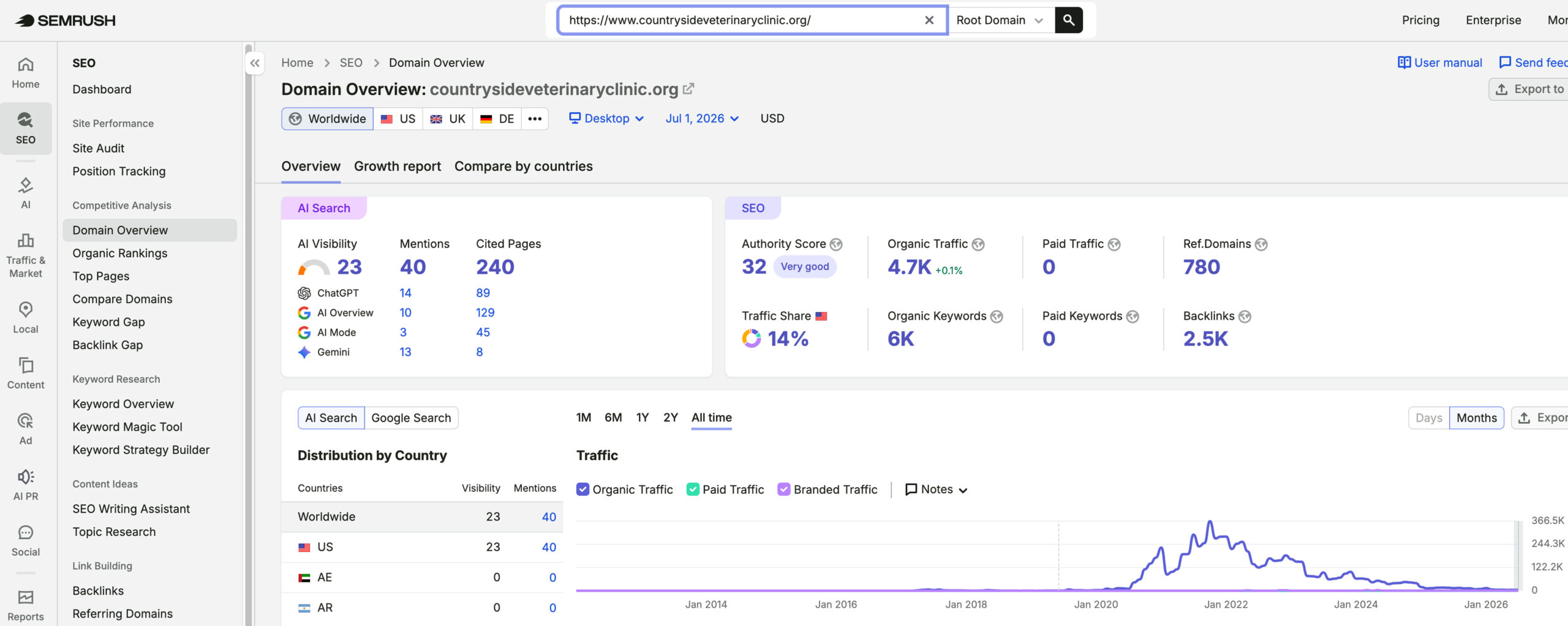Click Traffic Share donut chart
Screen dimensions: 1568x626
752,339
